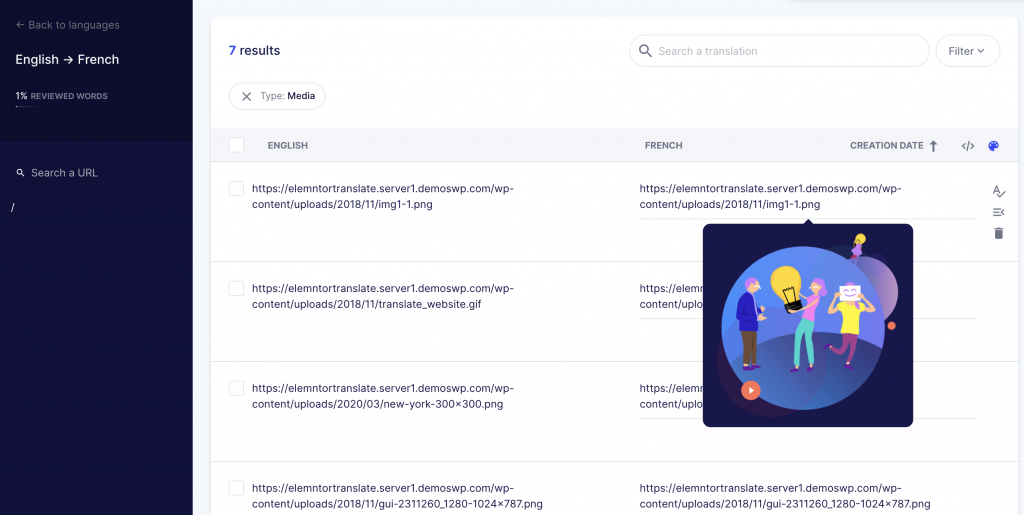1024x515 pixels.
Task: Click the code view icon in table header
Action: pos(968,146)
